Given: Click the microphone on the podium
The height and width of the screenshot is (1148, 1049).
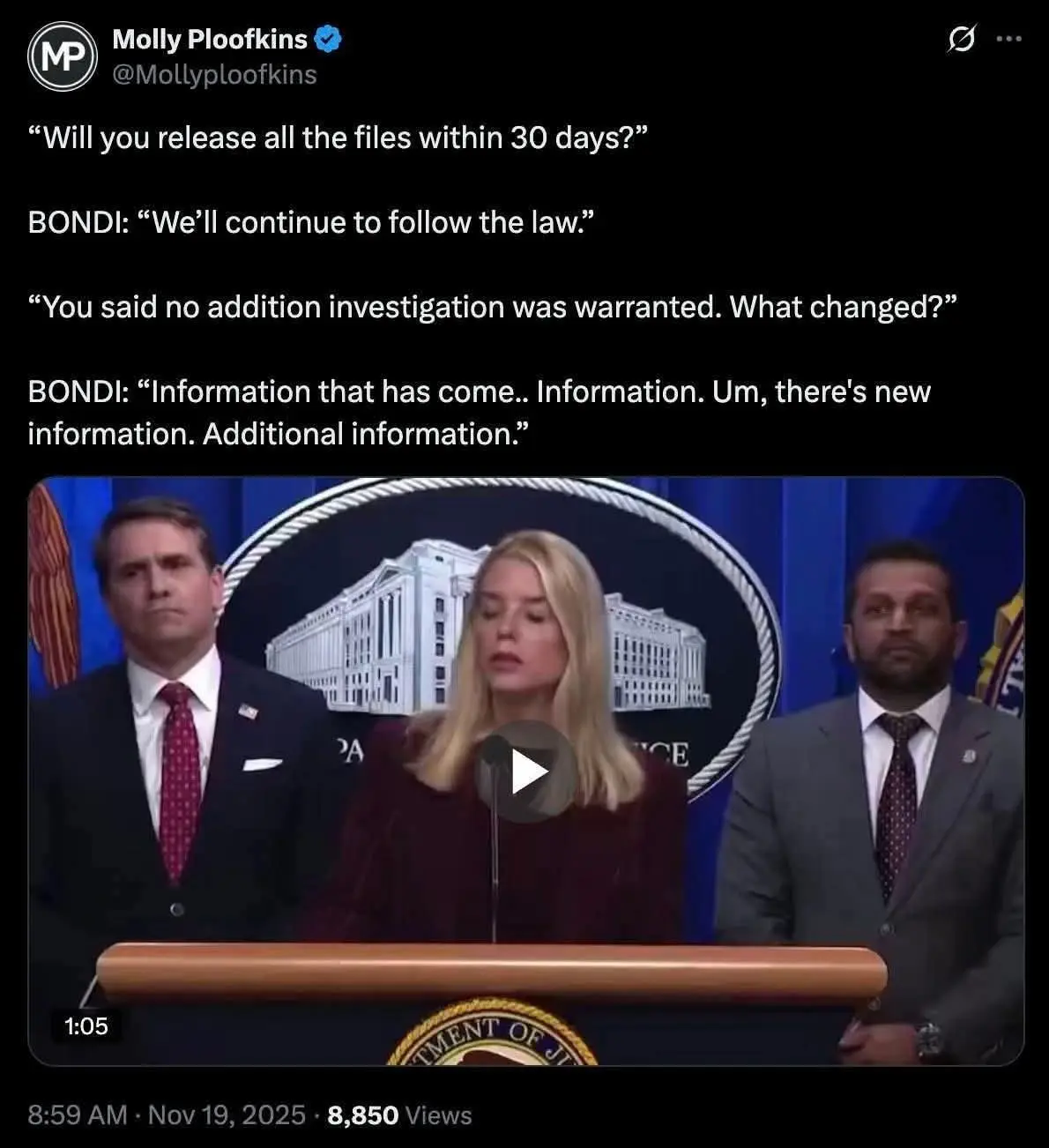Looking at the screenshot, I should (x=494, y=838).
